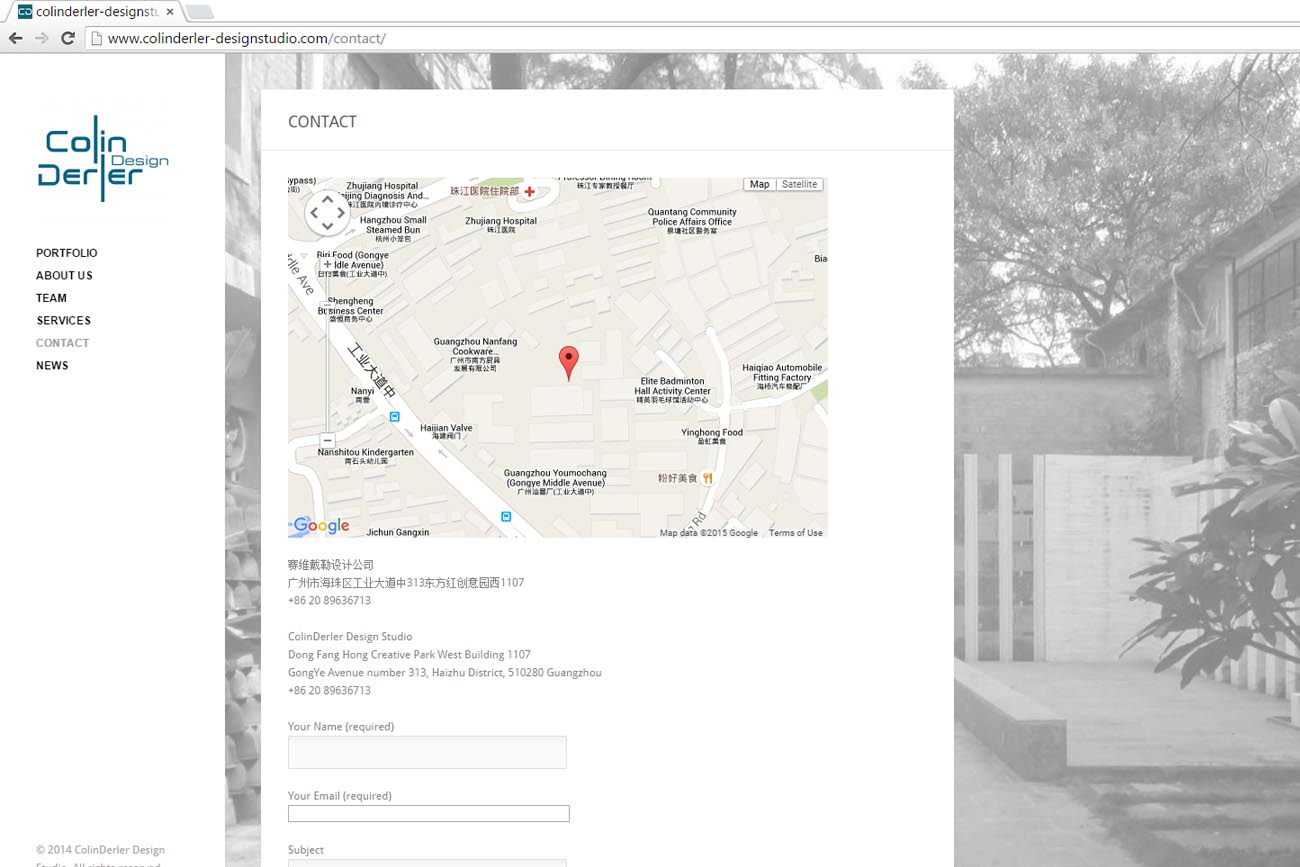The height and width of the screenshot is (867, 1300).
Task: Click bus stop icon near Nanyi
Action: tap(395, 416)
